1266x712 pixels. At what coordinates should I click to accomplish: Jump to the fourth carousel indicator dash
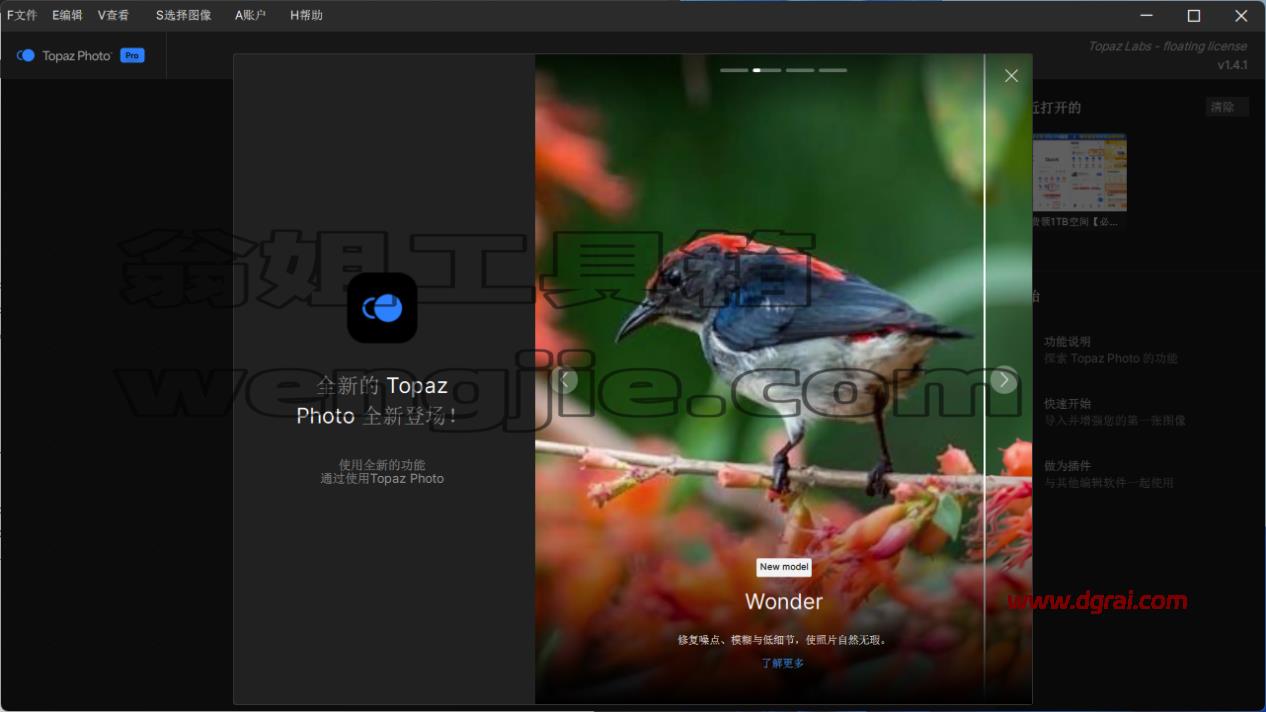[833, 70]
